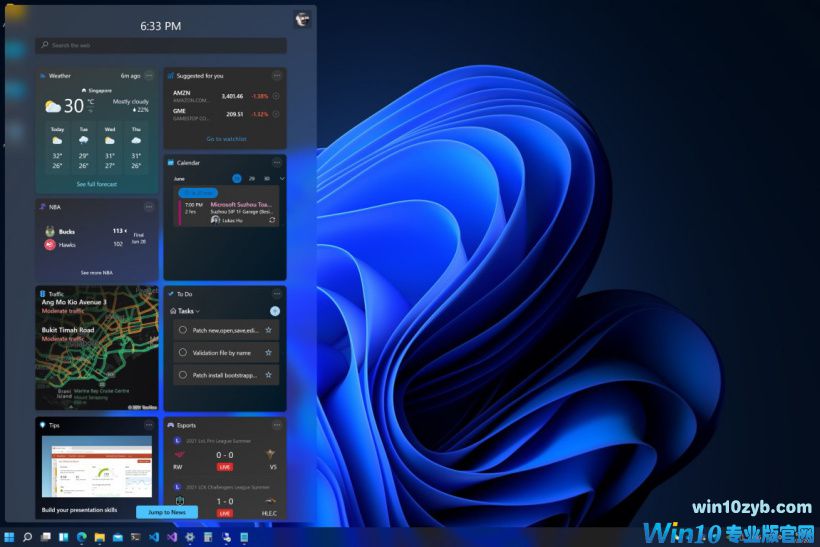
Task: Open Microsoft Edge from the taskbar
Action: (82, 537)
